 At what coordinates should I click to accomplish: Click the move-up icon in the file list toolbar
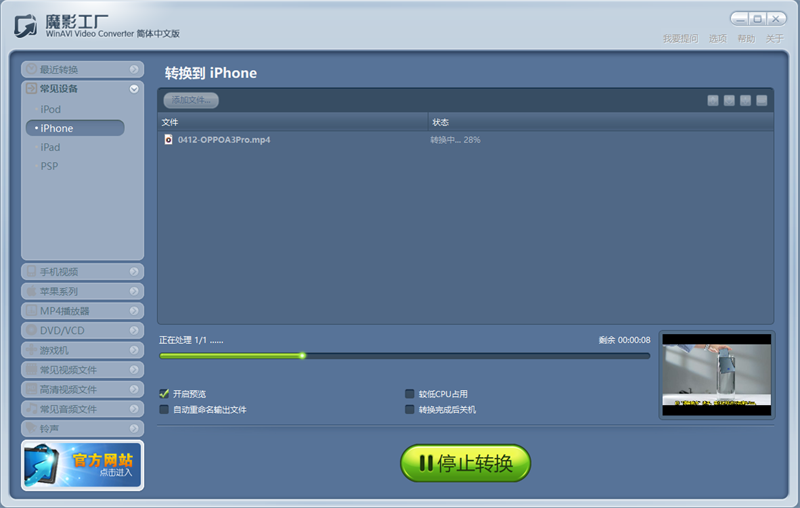point(713,100)
